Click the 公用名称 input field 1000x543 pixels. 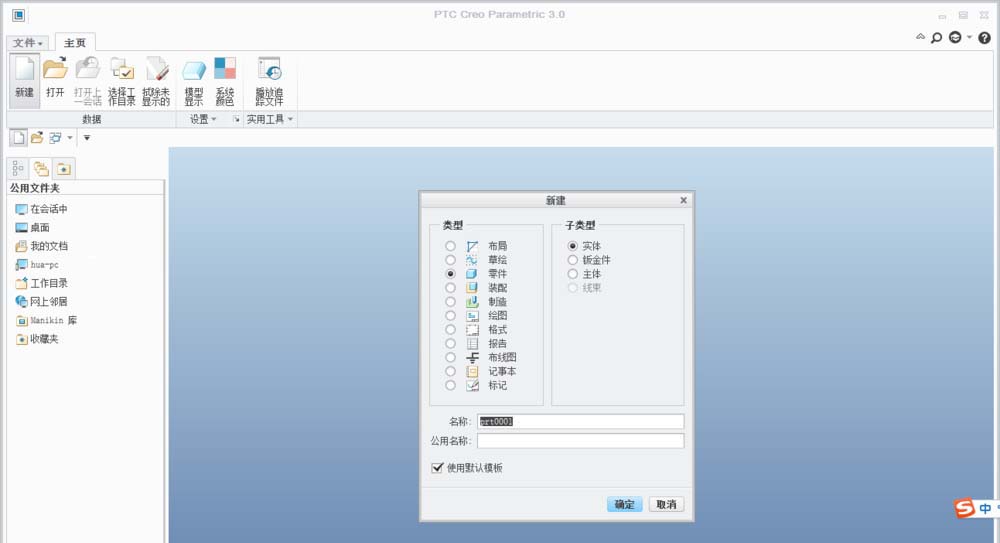[580, 441]
